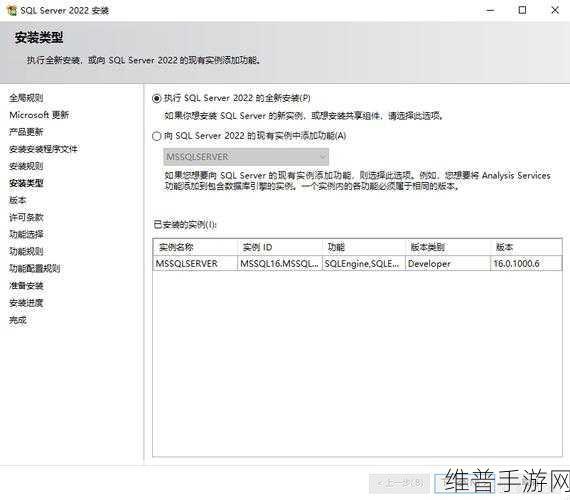Close the SQL Server 2022 setup window
570x500 pixels.
[x=555, y=10]
